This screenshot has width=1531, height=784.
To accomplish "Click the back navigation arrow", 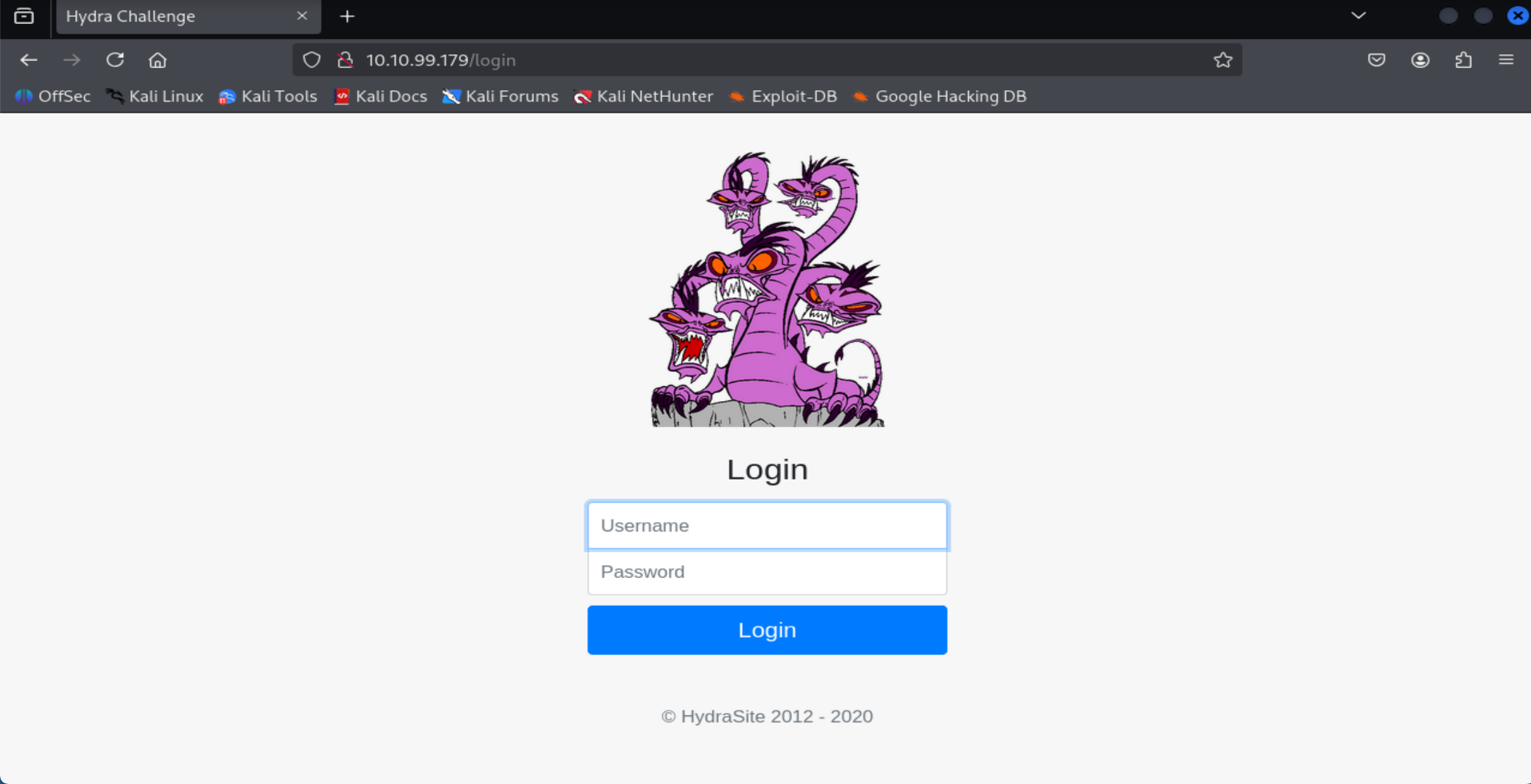I will point(29,60).
